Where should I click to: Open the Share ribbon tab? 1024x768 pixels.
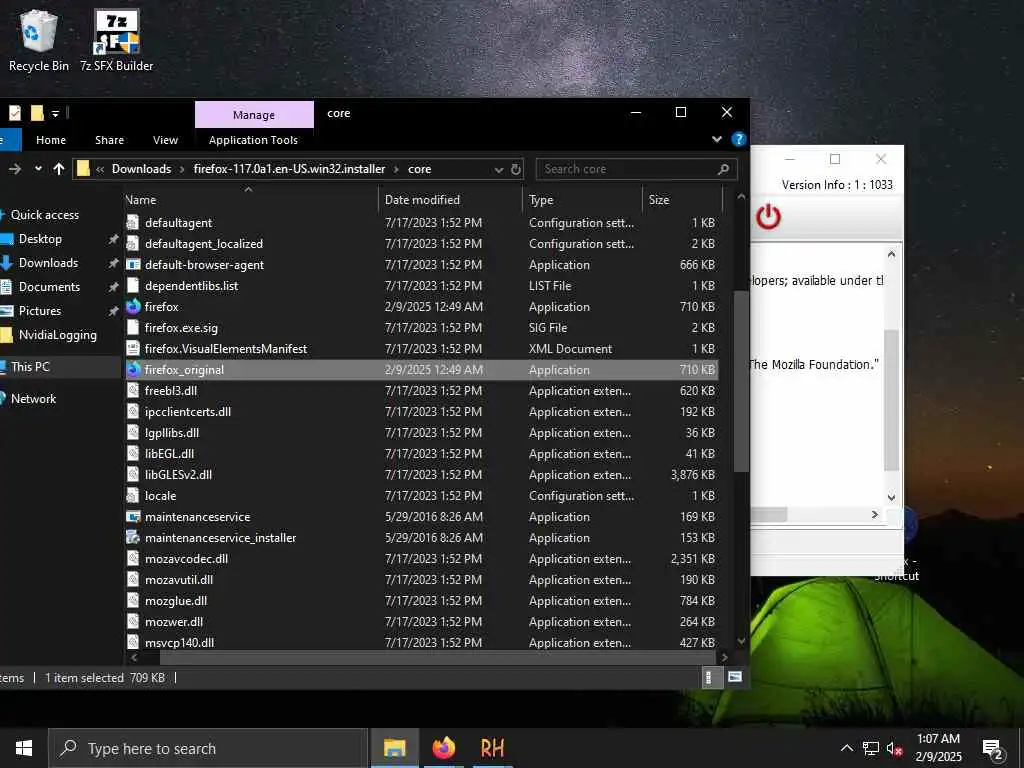pos(109,140)
